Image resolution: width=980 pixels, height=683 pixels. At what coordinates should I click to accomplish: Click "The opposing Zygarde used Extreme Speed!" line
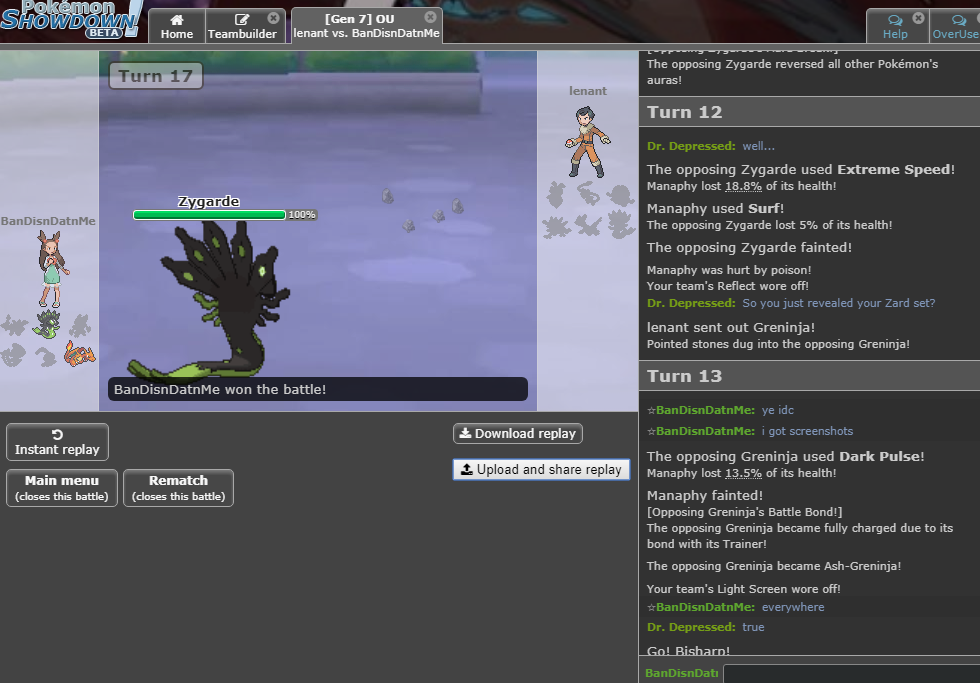pyautogui.click(x=801, y=169)
